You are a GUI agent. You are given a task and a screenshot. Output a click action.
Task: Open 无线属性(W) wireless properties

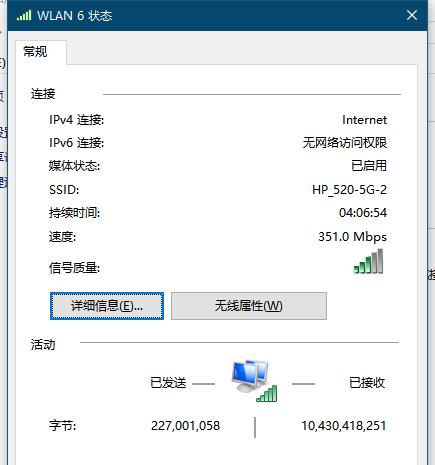[249, 306]
